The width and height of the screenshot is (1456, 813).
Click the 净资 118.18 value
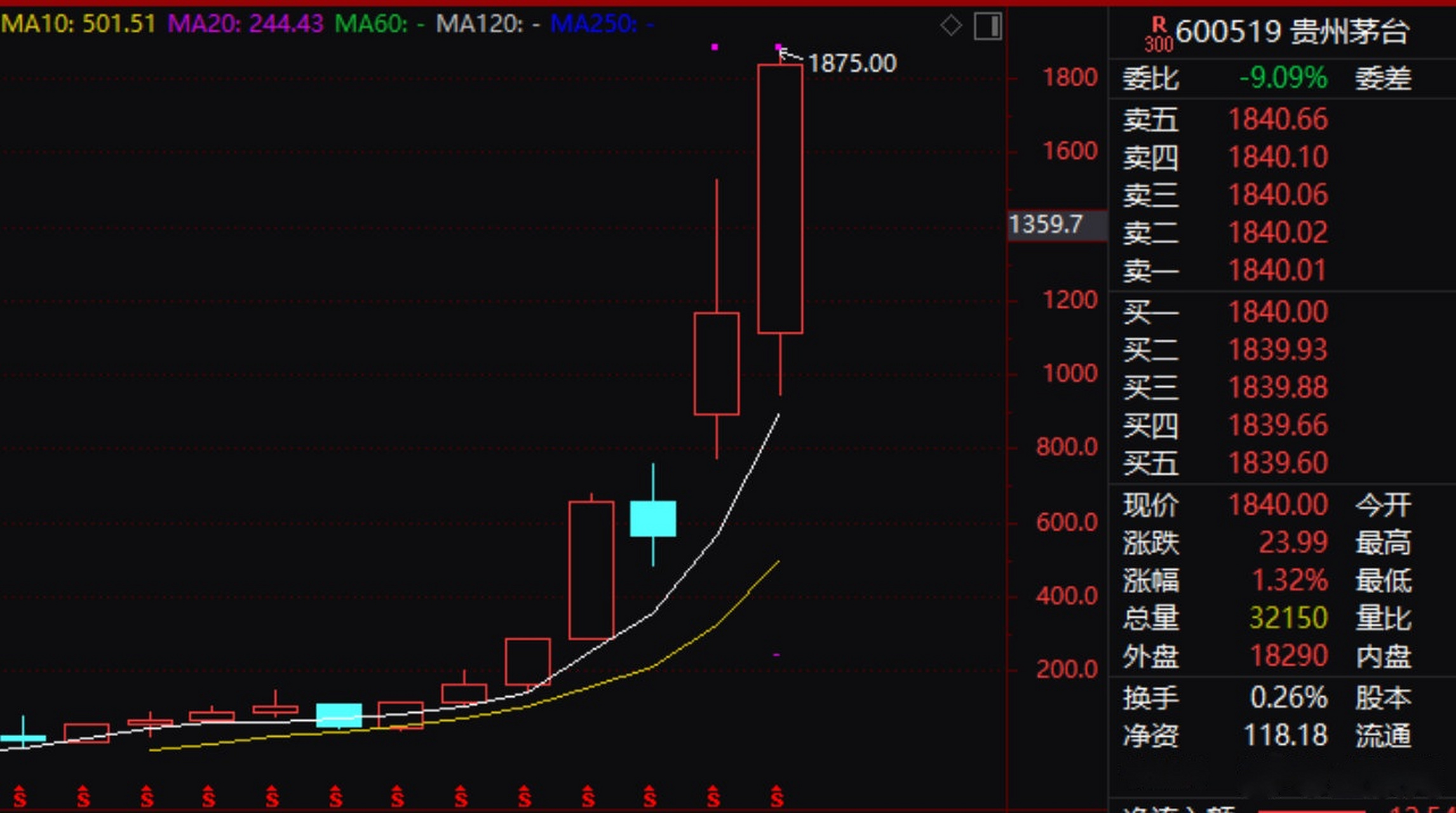click(1285, 736)
